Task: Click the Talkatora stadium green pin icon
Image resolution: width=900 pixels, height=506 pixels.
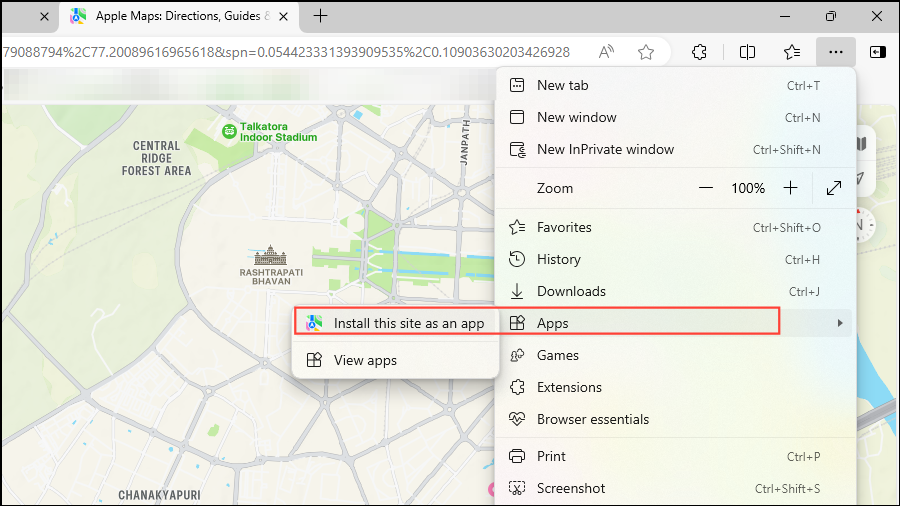Action: 229,131
